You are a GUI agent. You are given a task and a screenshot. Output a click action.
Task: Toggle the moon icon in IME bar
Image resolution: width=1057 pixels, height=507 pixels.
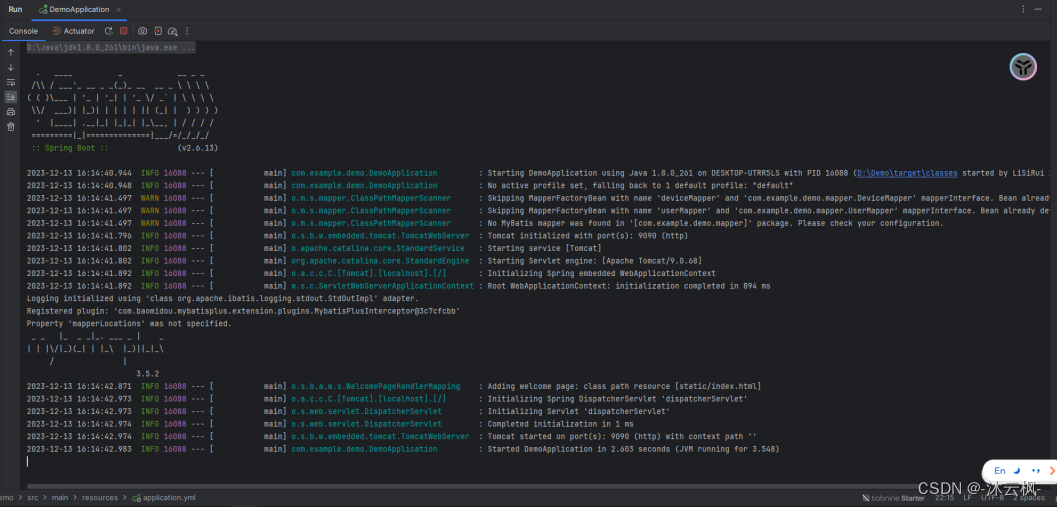coord(1017,471)
